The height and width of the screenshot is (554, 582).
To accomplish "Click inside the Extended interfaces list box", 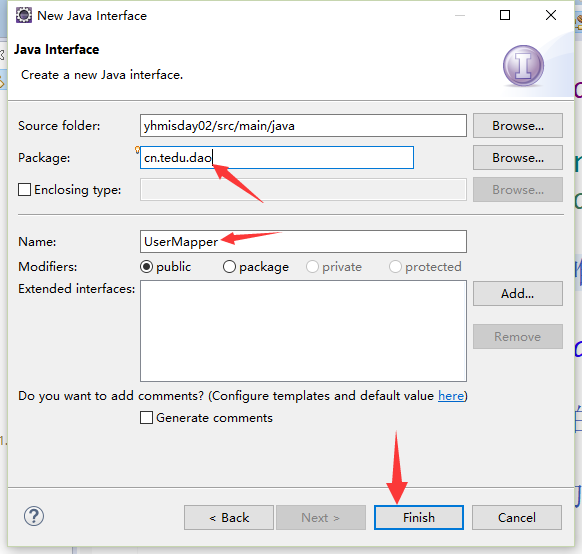I will pos(303,331).
